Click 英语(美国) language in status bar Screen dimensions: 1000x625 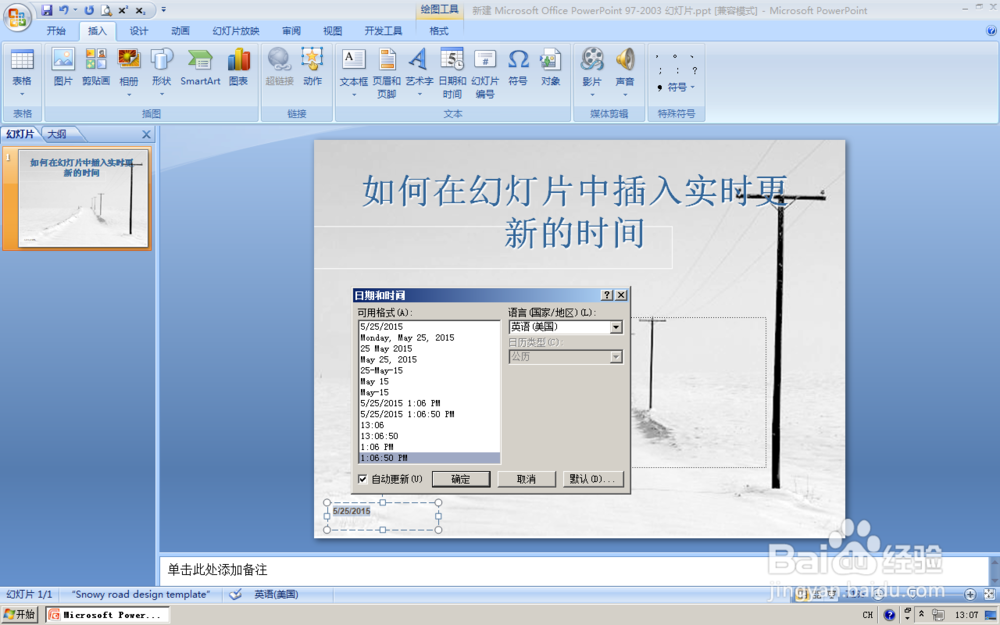[276, 594]
